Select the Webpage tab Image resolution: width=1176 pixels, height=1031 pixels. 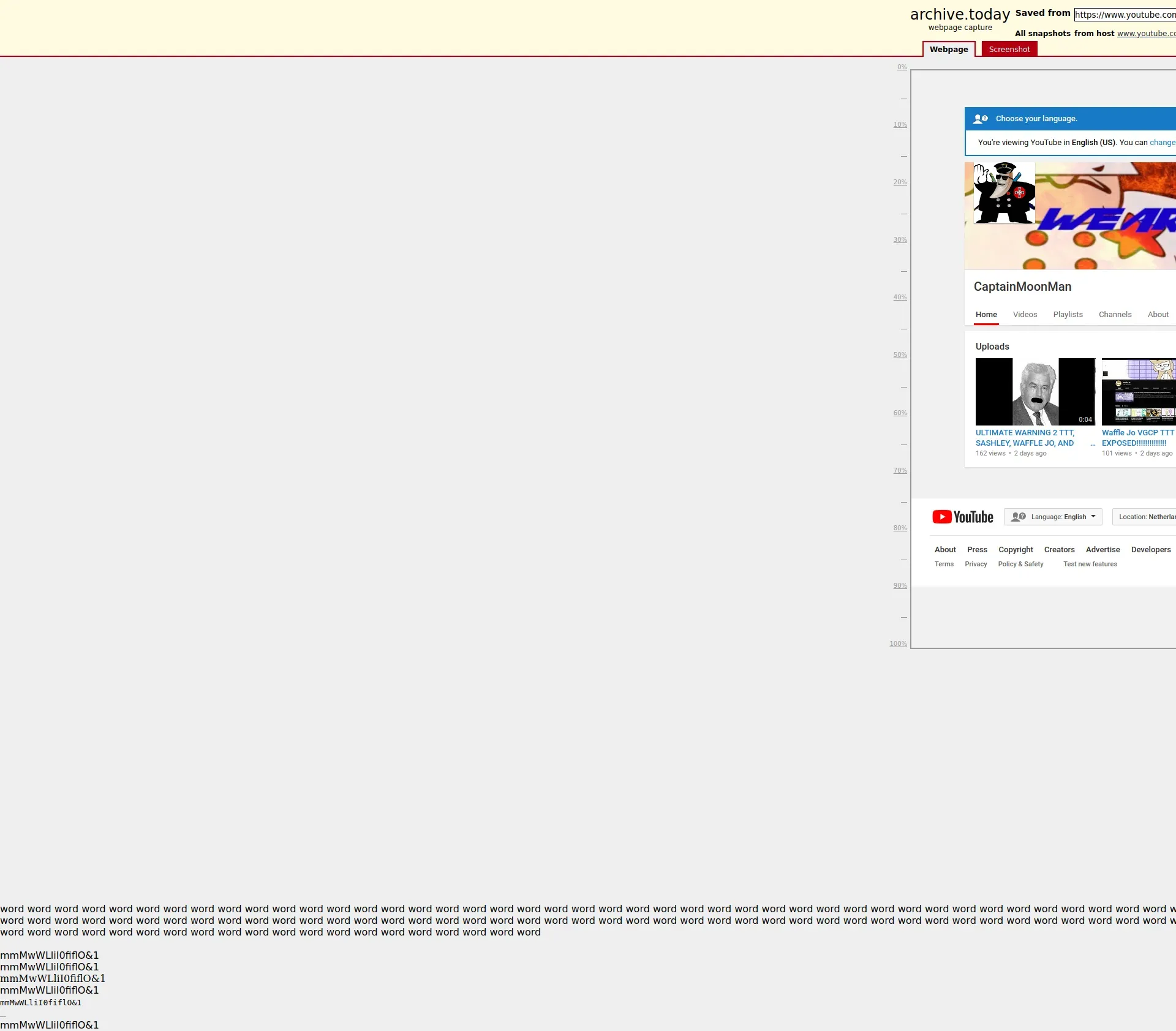click(948, 50)
